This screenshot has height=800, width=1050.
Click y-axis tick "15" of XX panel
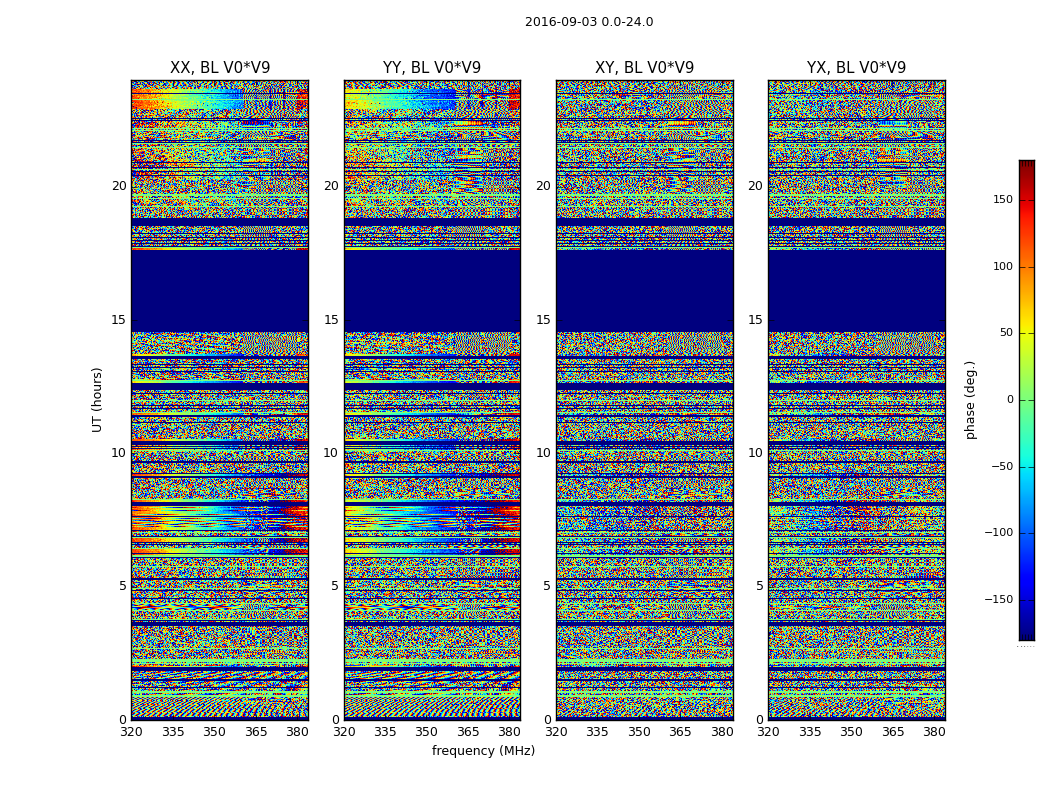(x=119, y=320)
